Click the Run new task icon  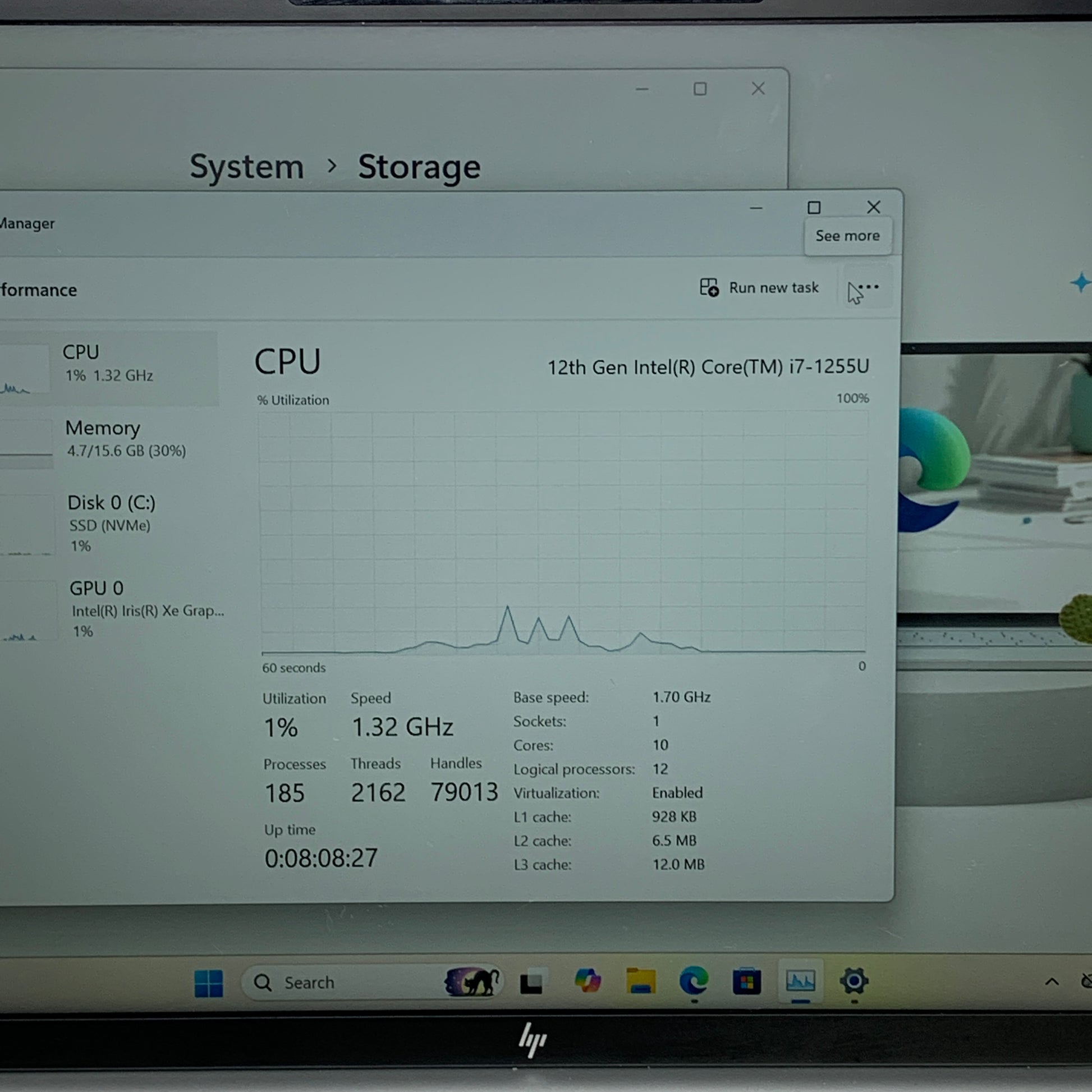click(709, 288)
